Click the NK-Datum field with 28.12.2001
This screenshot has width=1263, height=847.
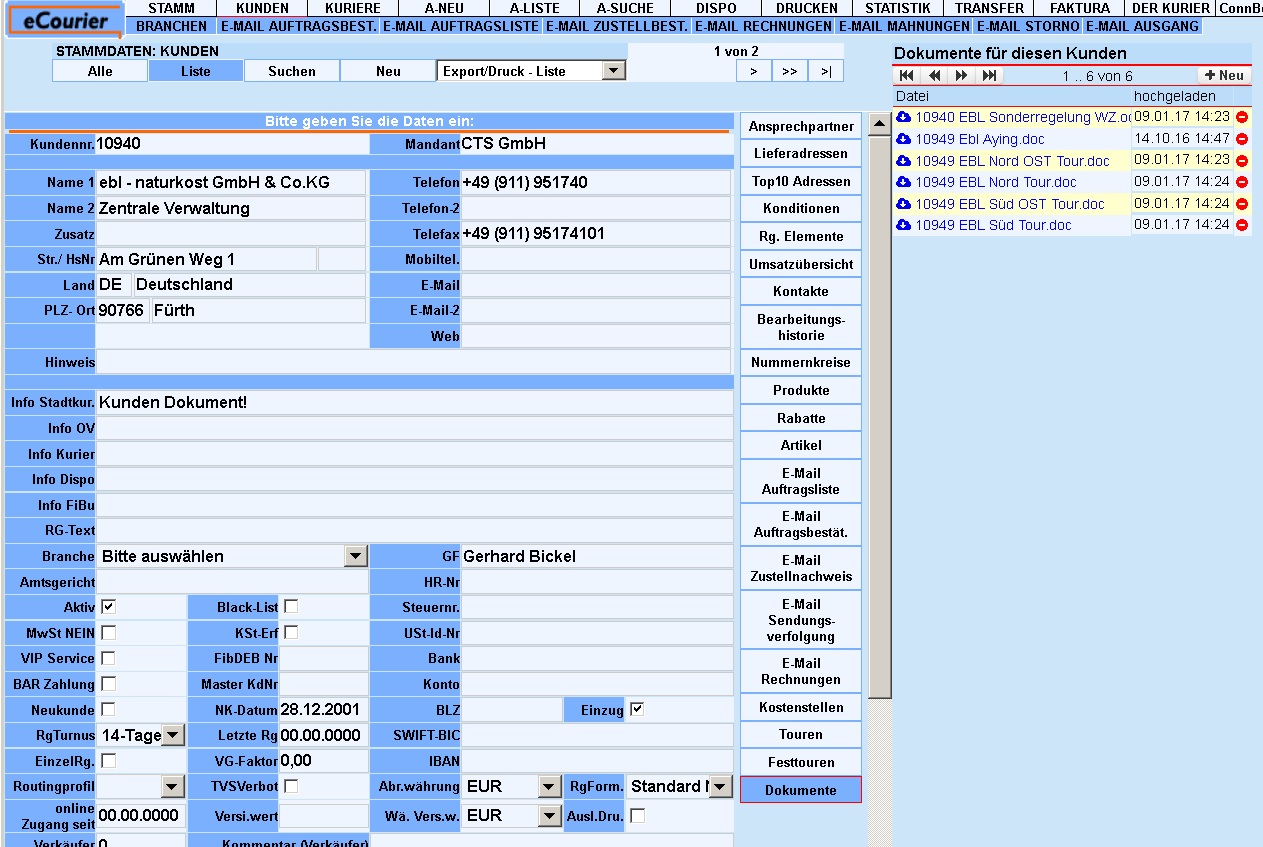[324, 710]
